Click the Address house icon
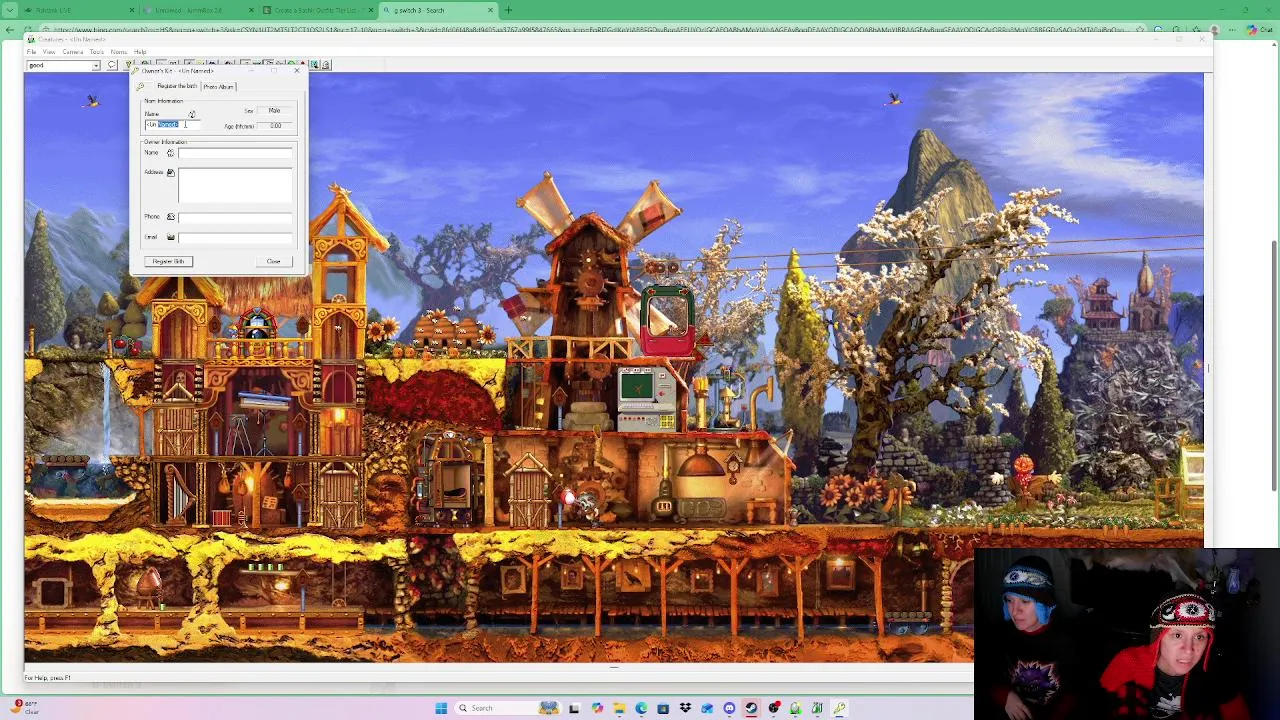 pyautogui.click(x=170, y=173)
